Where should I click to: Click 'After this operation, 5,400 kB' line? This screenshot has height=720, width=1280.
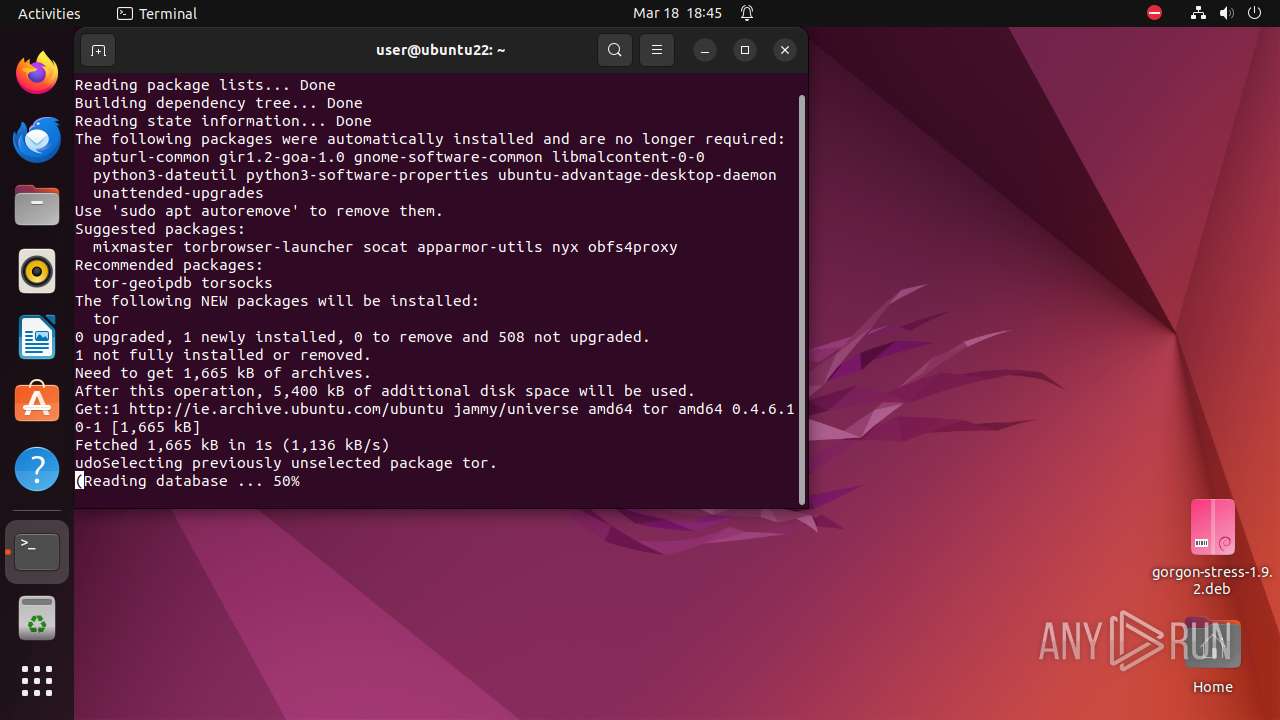coord(385,391)
